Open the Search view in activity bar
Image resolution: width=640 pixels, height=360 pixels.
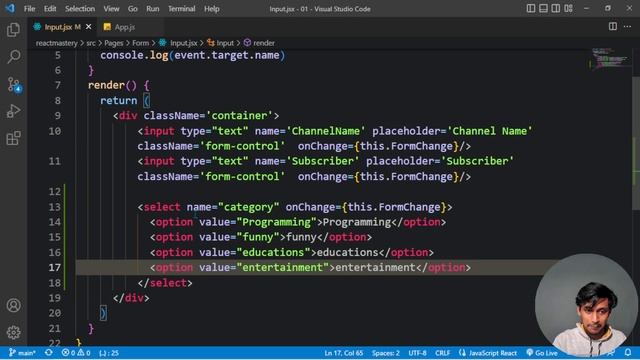13,57
